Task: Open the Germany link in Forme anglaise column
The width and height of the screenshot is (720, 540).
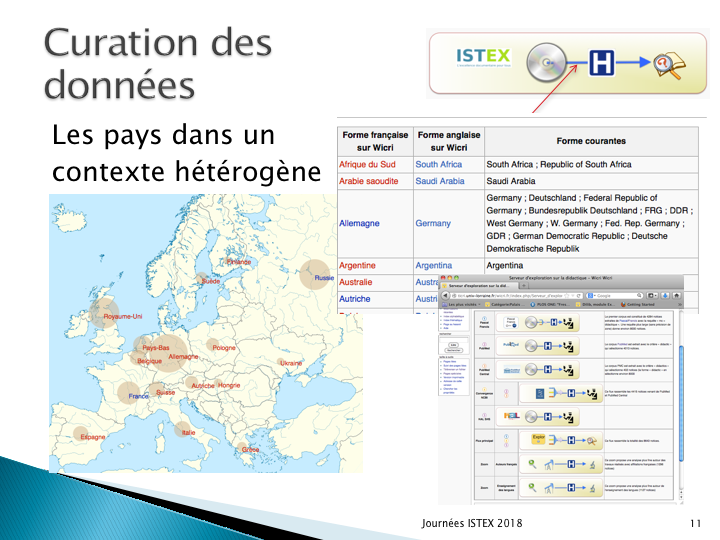Action: tap(433, 223)
